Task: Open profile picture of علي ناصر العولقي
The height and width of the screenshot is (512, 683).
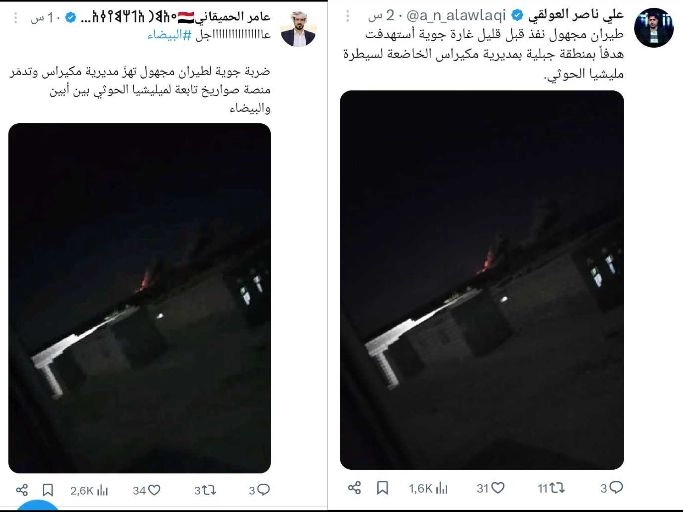Action: click(654, 27)
